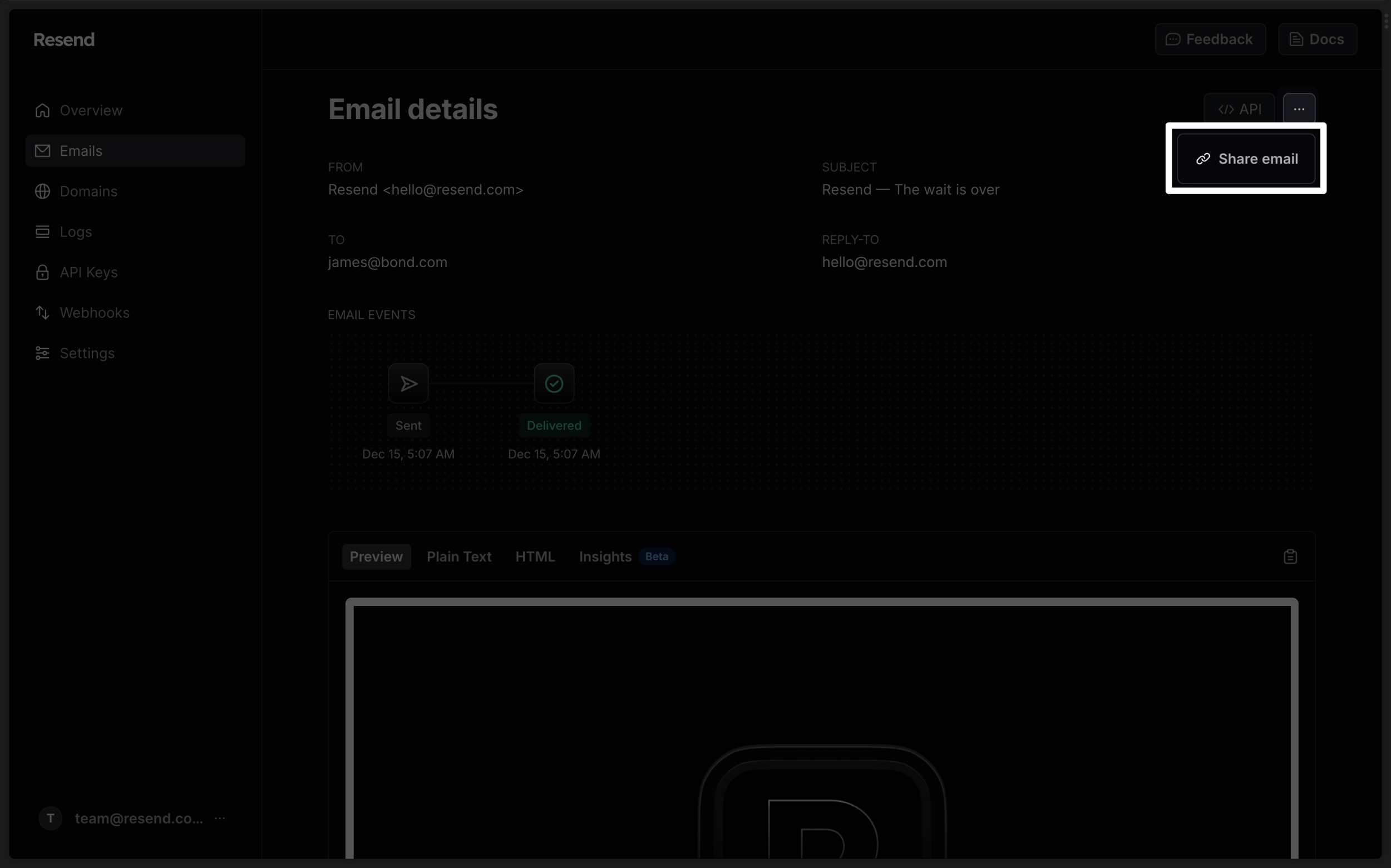Open Settings from the sidebar

pos(135,353)
